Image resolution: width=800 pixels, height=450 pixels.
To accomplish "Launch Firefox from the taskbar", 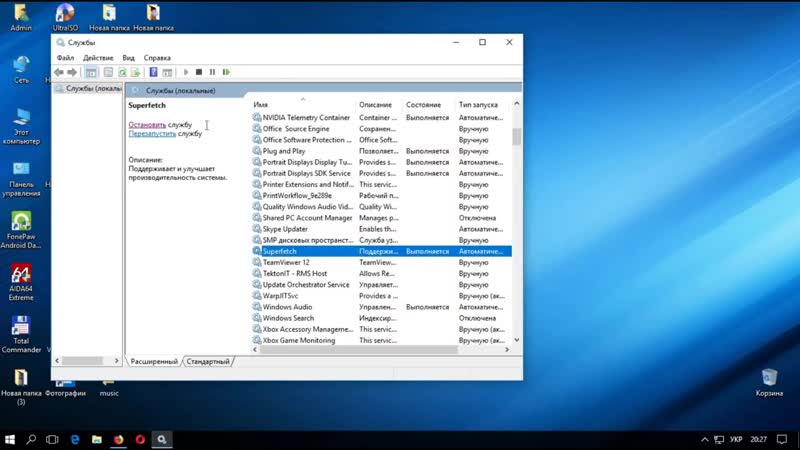I will pyautogui.click(x=118, y=439).
